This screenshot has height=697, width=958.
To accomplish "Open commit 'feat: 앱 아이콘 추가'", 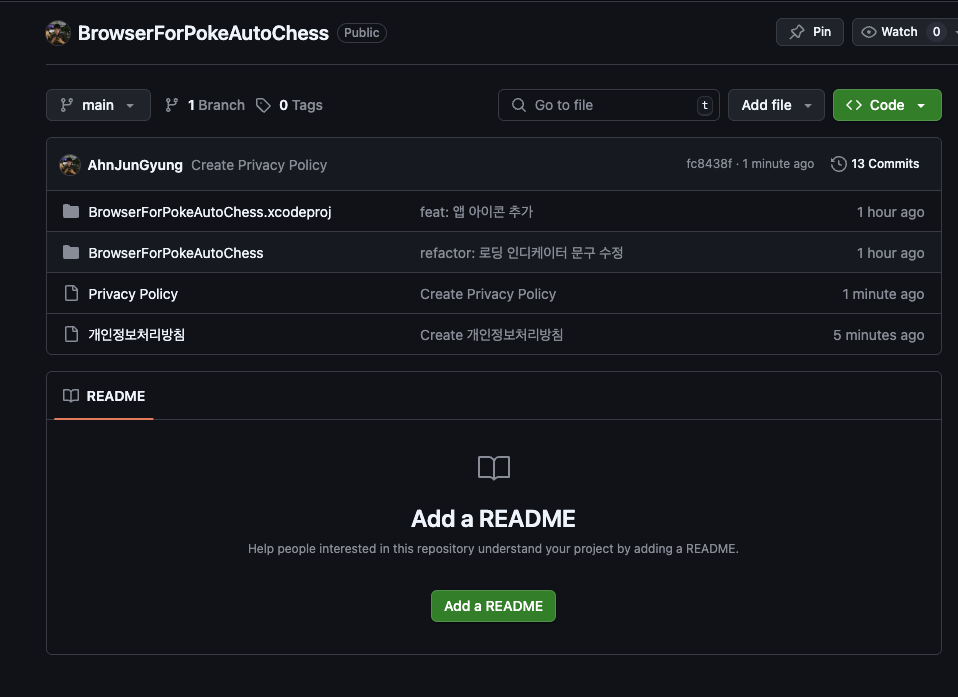I will click(477, 212).
